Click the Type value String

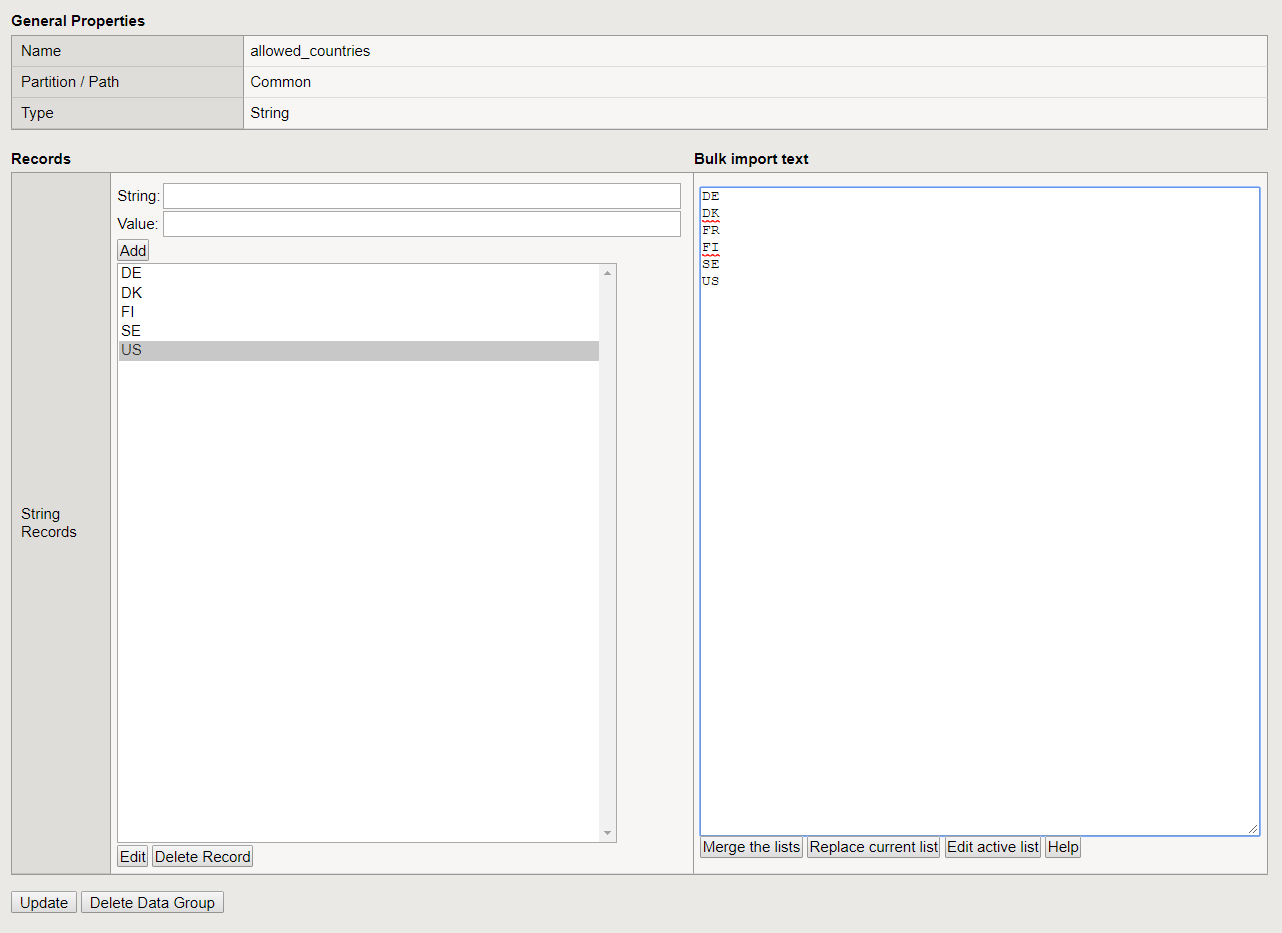coord(269,113)
